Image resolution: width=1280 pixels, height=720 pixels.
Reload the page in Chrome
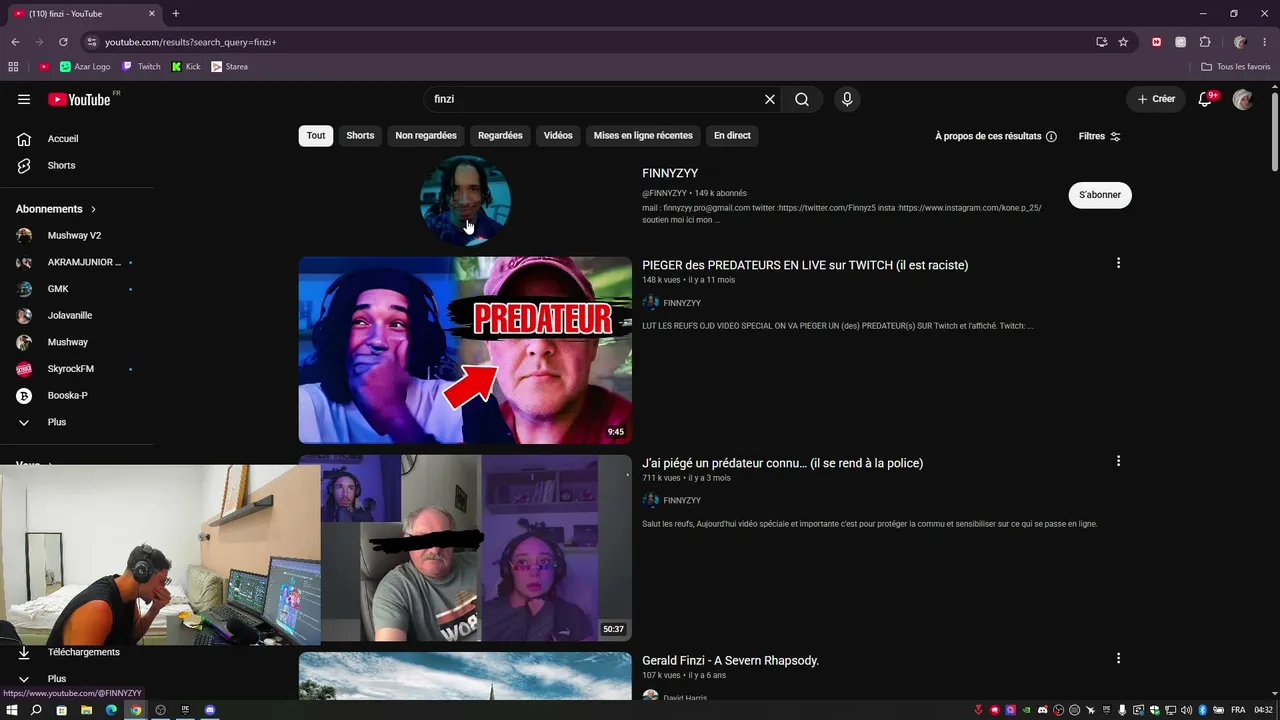click(x=63, y=42)
